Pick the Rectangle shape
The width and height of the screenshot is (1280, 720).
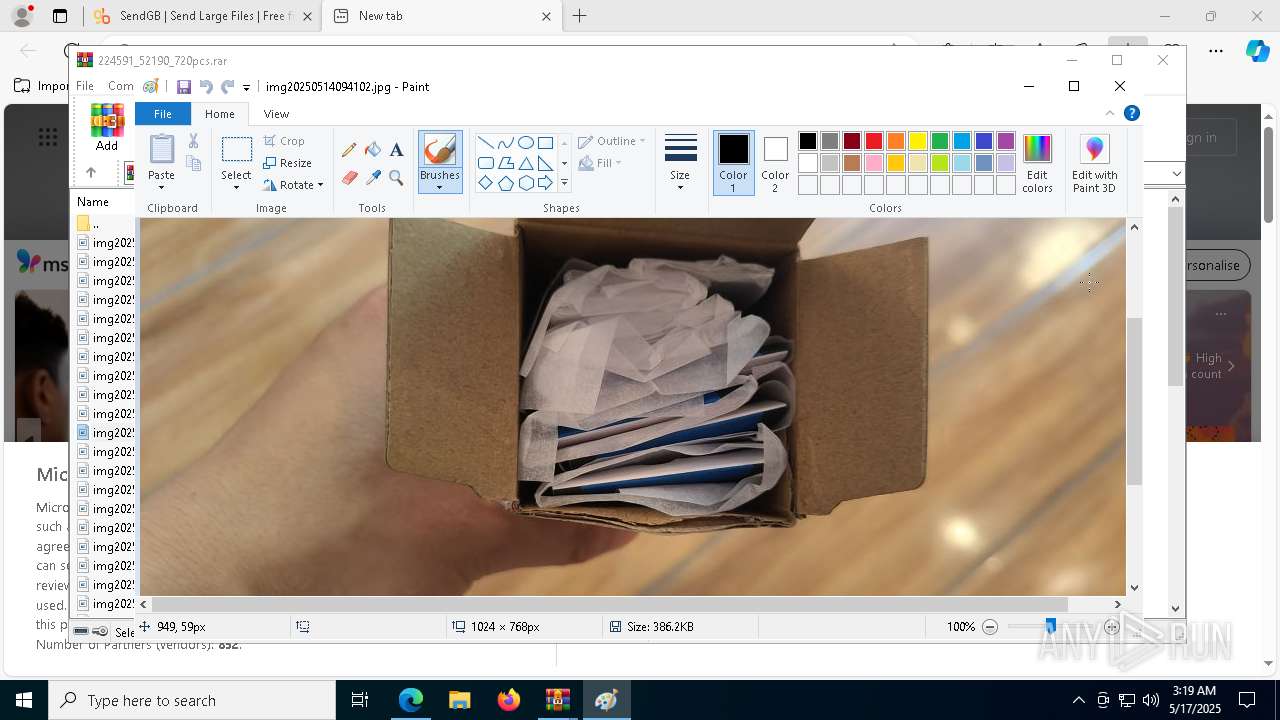[545, 142]
